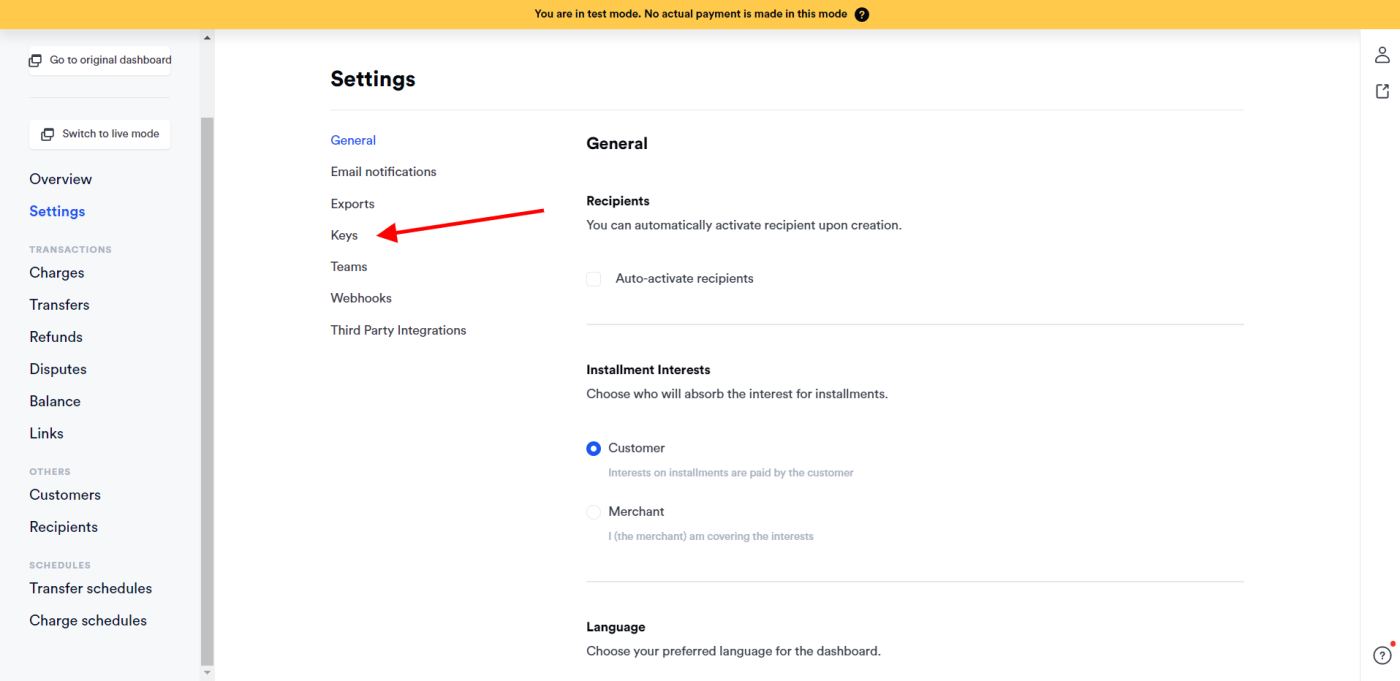This screenshot has width=1400, height=681.
Task: Open Third Party Integrations settings
Action: pyautogui.click(x=398, y=330)
